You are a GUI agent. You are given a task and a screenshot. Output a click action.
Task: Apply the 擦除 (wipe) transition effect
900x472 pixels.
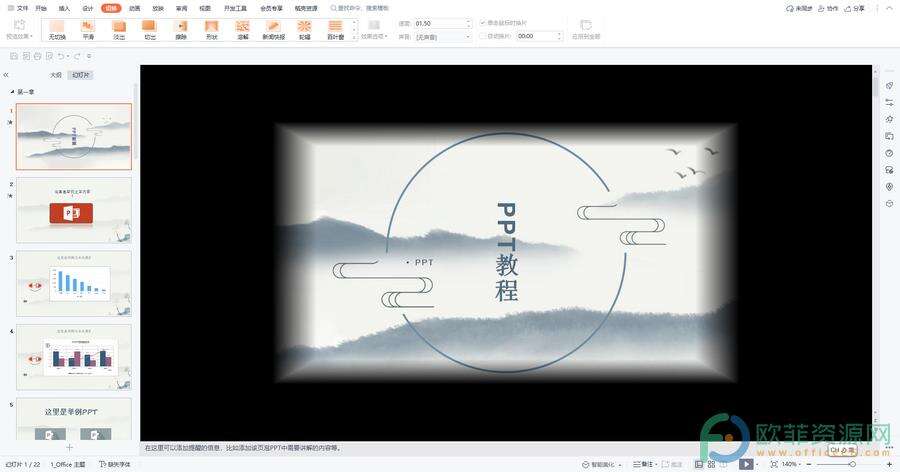click(x=181, y=29)
